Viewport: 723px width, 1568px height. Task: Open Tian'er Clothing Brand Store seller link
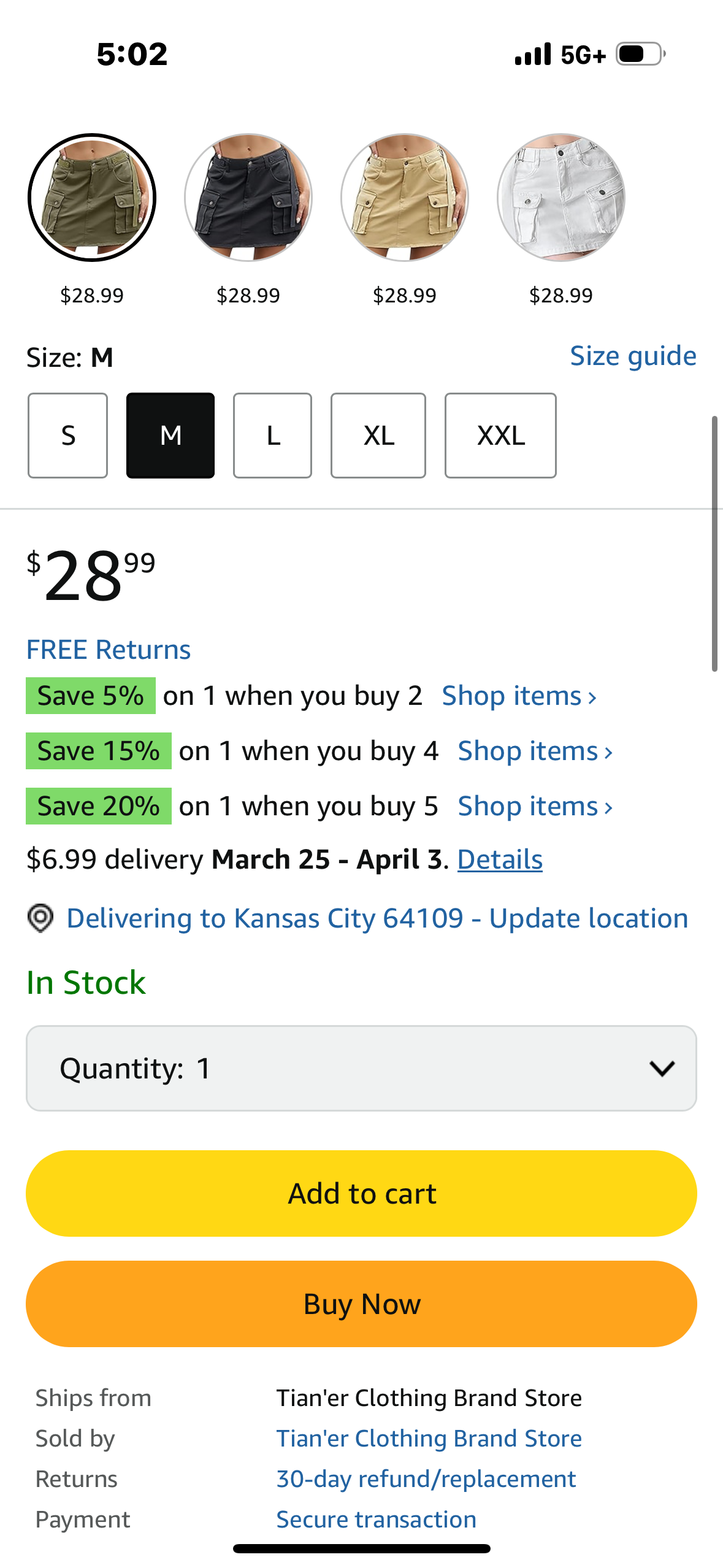[429, 1439]
